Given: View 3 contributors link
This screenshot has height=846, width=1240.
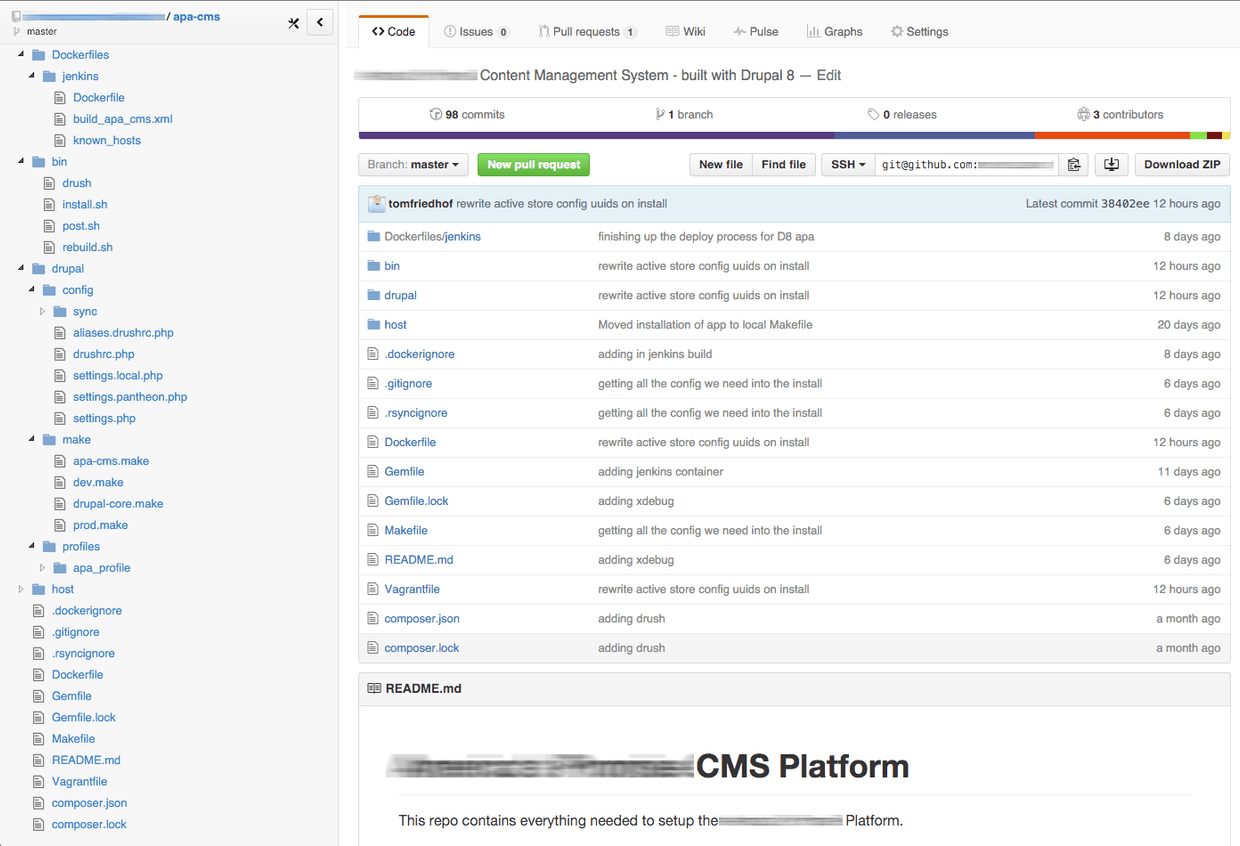Looking at the screenshot, I should 1120,115.
